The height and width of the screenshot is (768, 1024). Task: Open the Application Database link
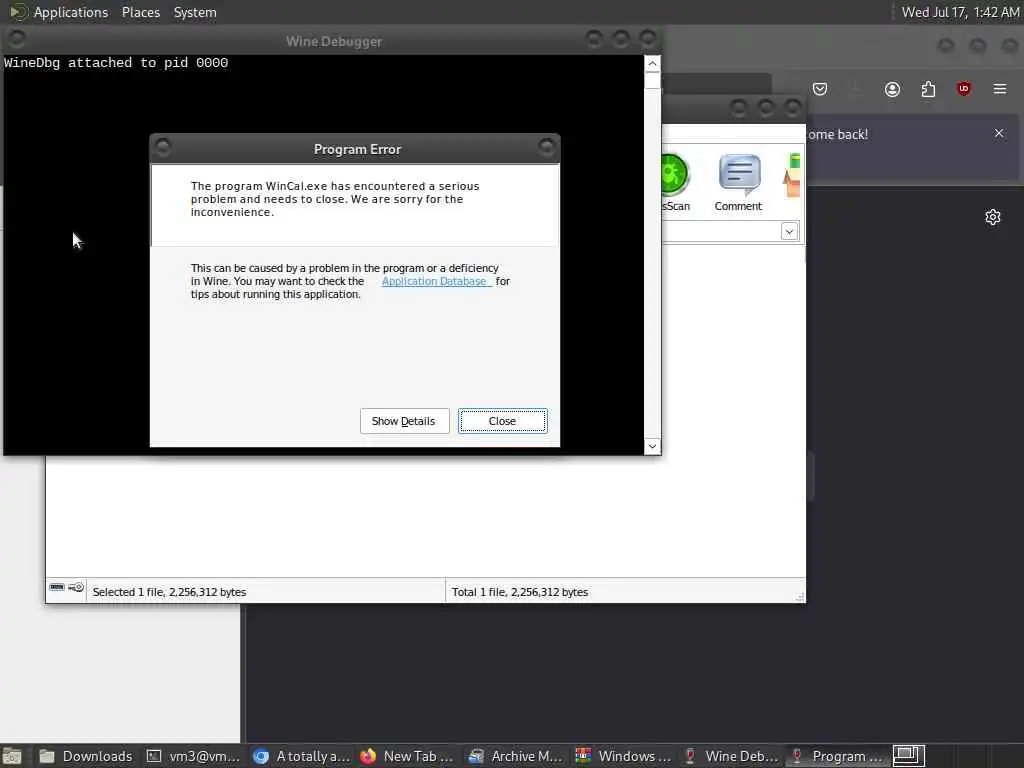(436, 281)
